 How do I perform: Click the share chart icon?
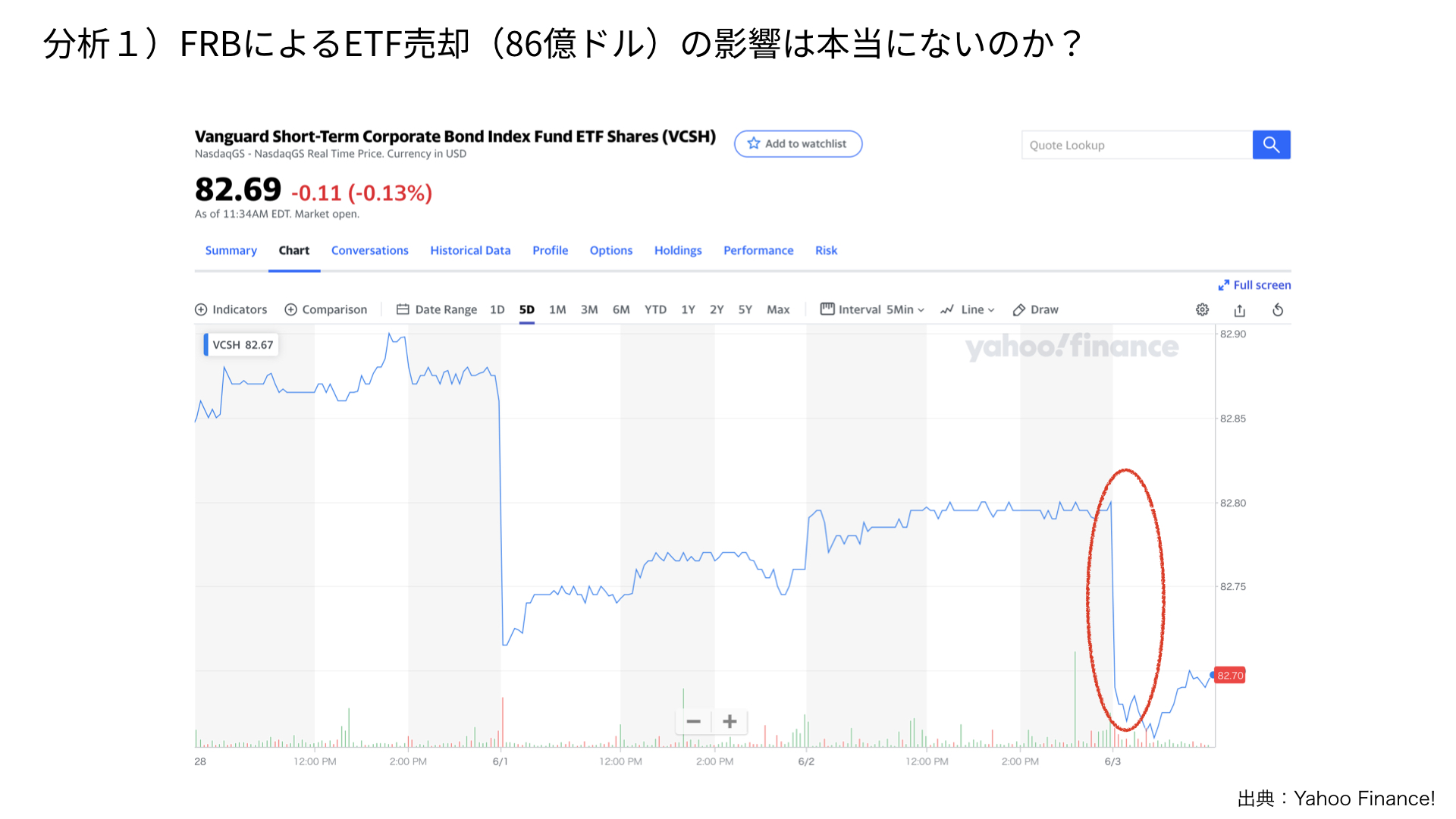point(1240,309)
